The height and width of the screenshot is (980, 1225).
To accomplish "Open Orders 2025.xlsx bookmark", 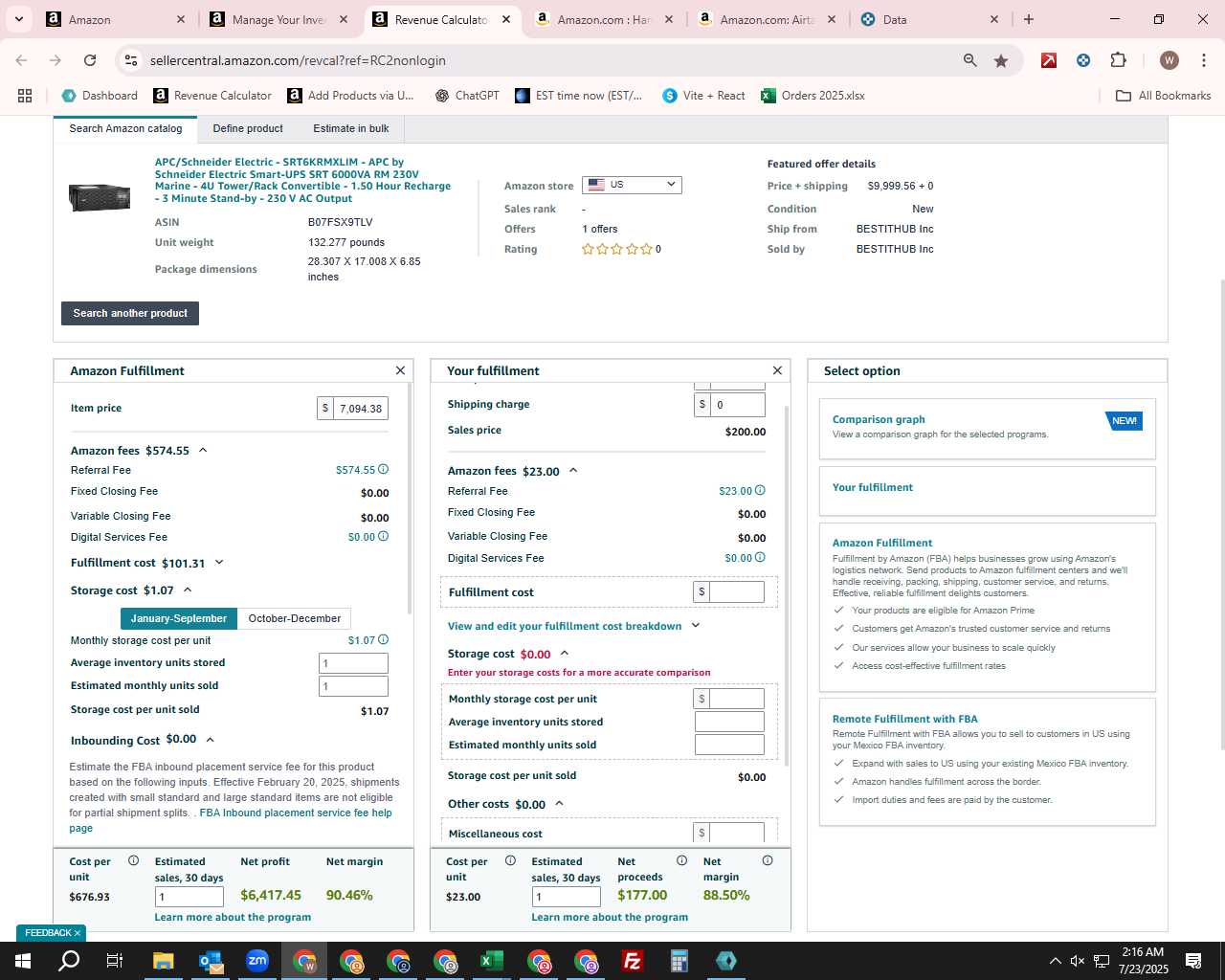I will [x=813, y=96].
